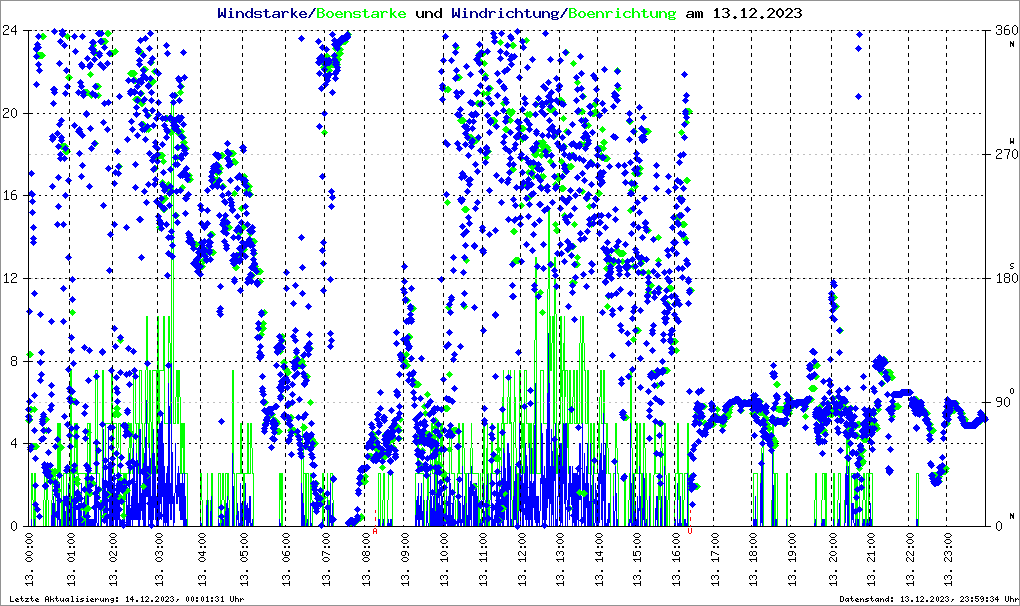
Task: Click the green 'Boenstarke' title word
Action: pyautogui.click(x=361, y=13)
